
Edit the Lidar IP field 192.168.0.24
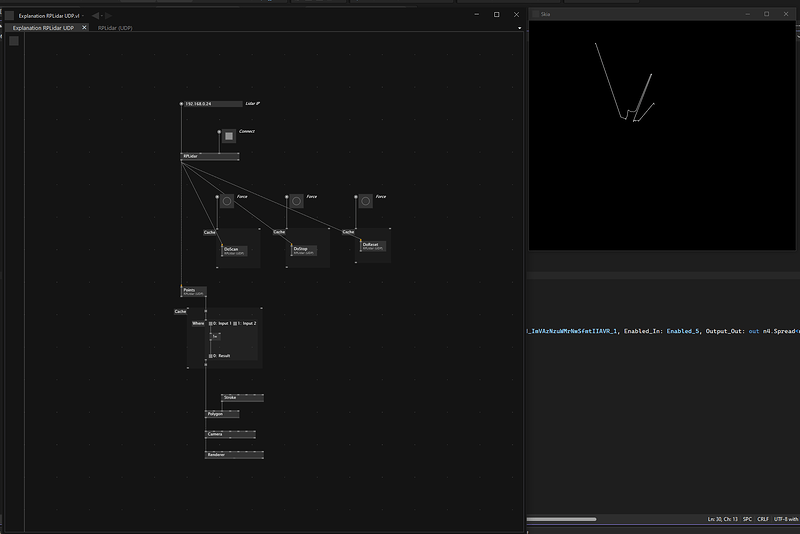tap(212, 104)
